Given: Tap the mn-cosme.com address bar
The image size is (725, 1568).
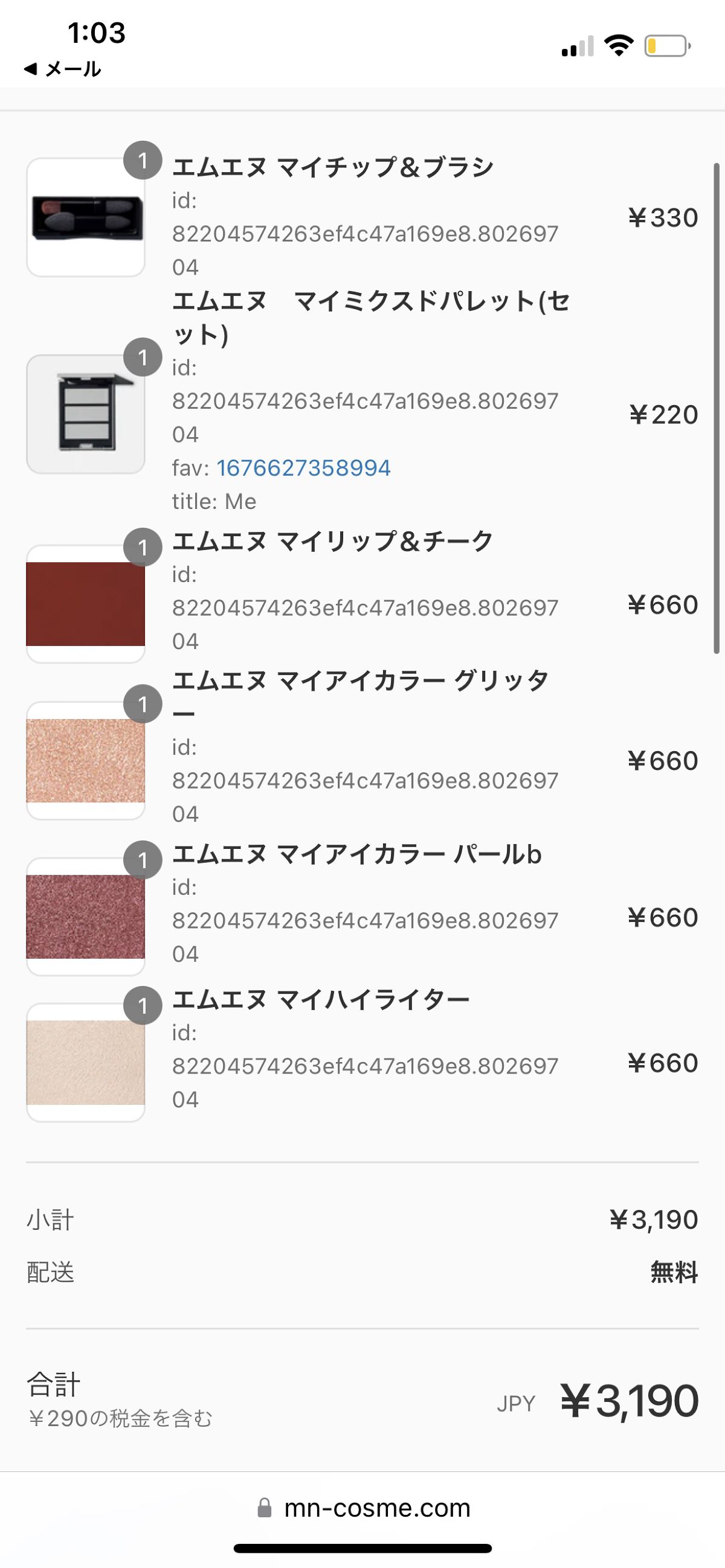Looking at the screenshot, I should tap(376, 1508).
